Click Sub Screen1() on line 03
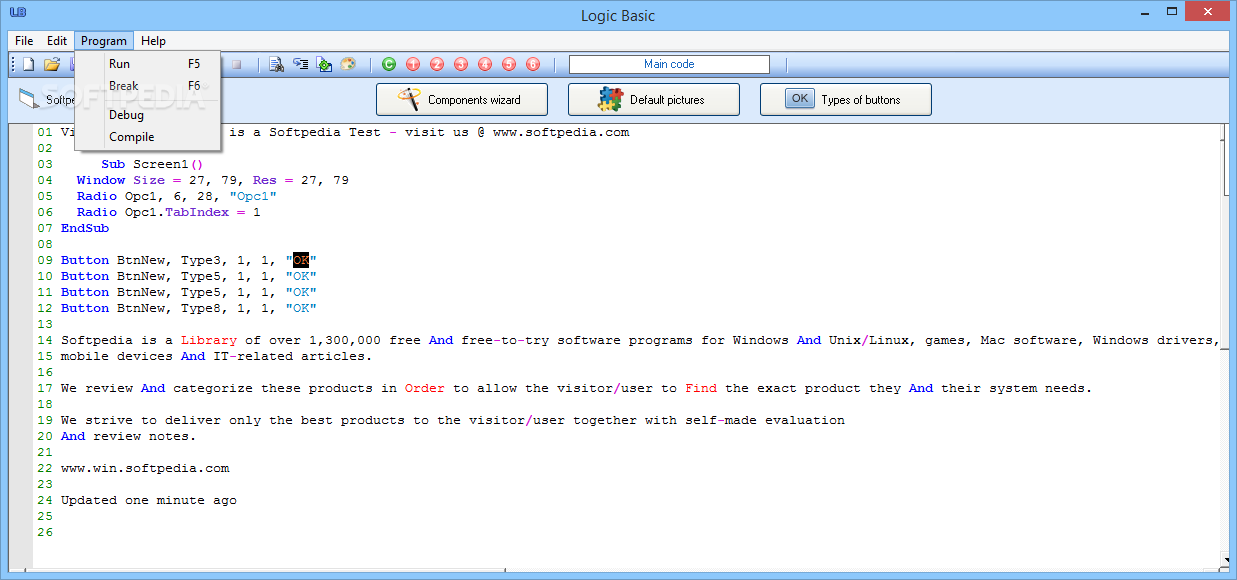Viewport: 1237px width, 580px height. point(152,164)
